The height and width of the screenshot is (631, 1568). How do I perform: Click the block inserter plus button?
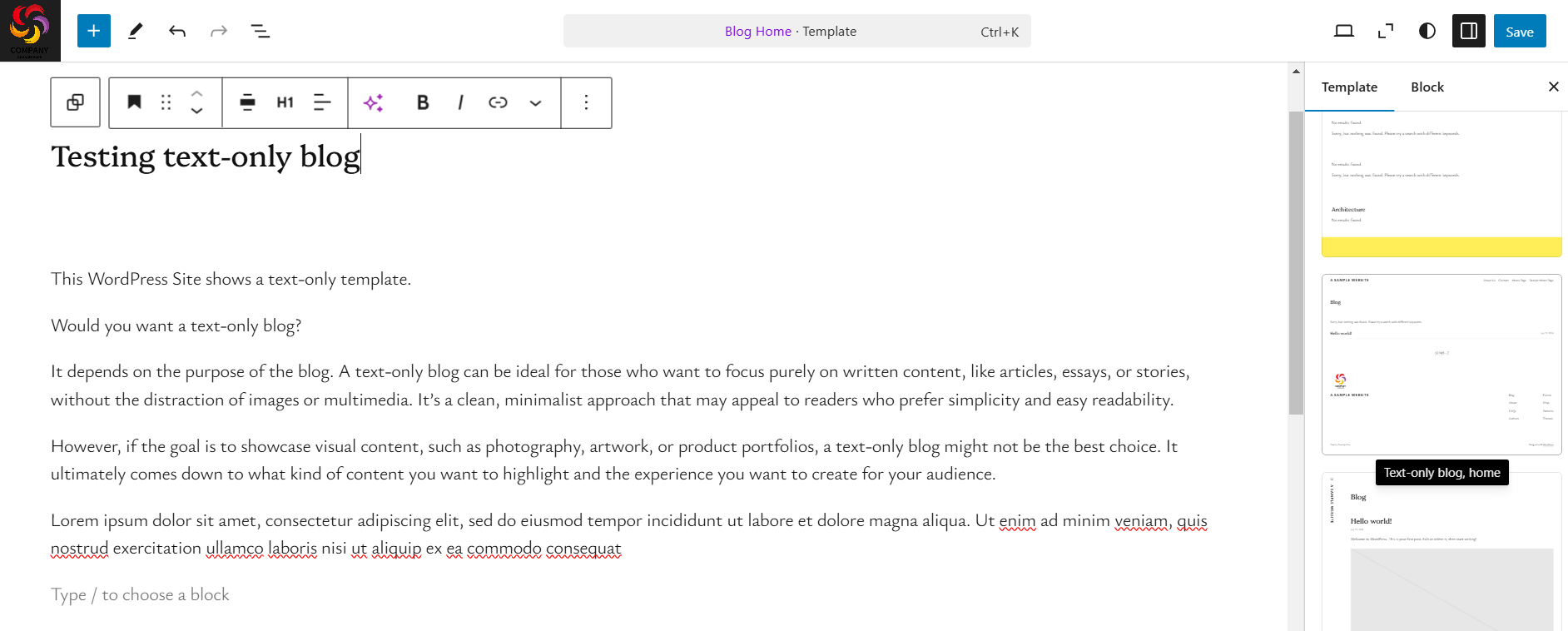click(x=94, y=31)
